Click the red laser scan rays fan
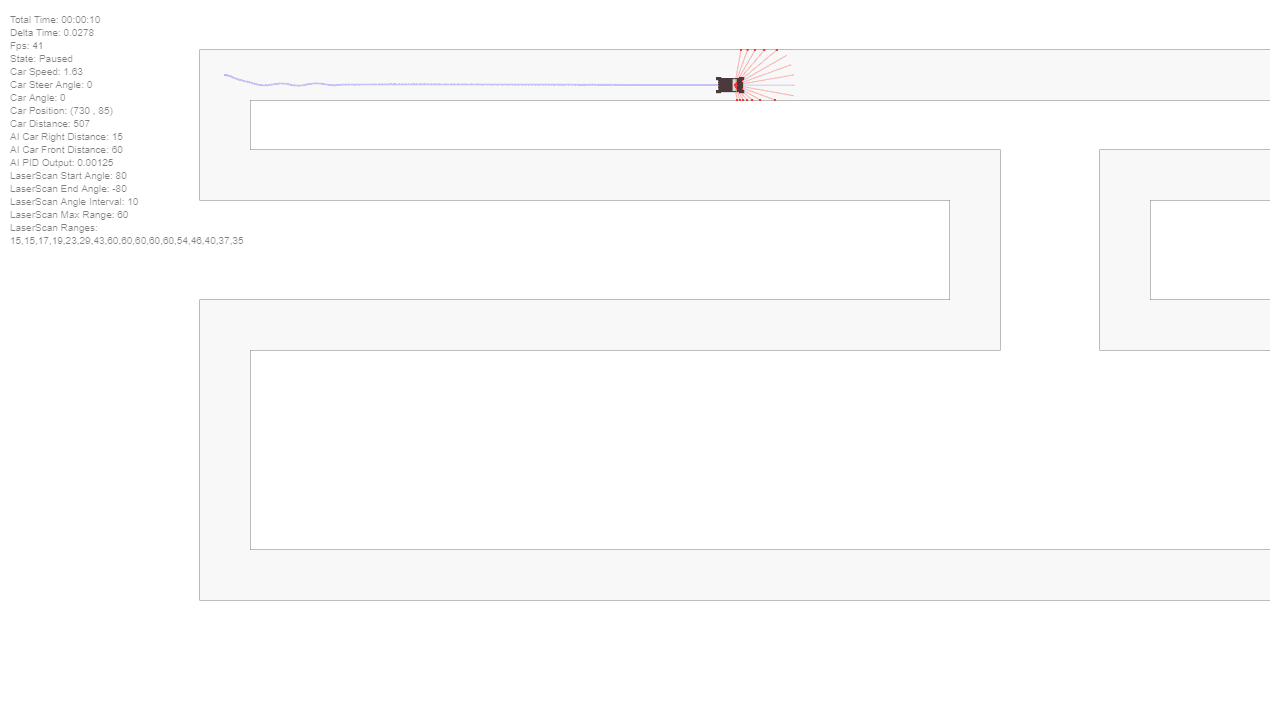 point(765,75)
